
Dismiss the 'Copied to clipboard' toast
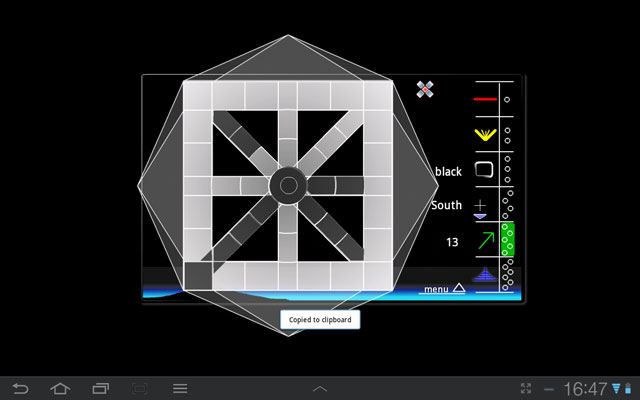click(320, 320)
